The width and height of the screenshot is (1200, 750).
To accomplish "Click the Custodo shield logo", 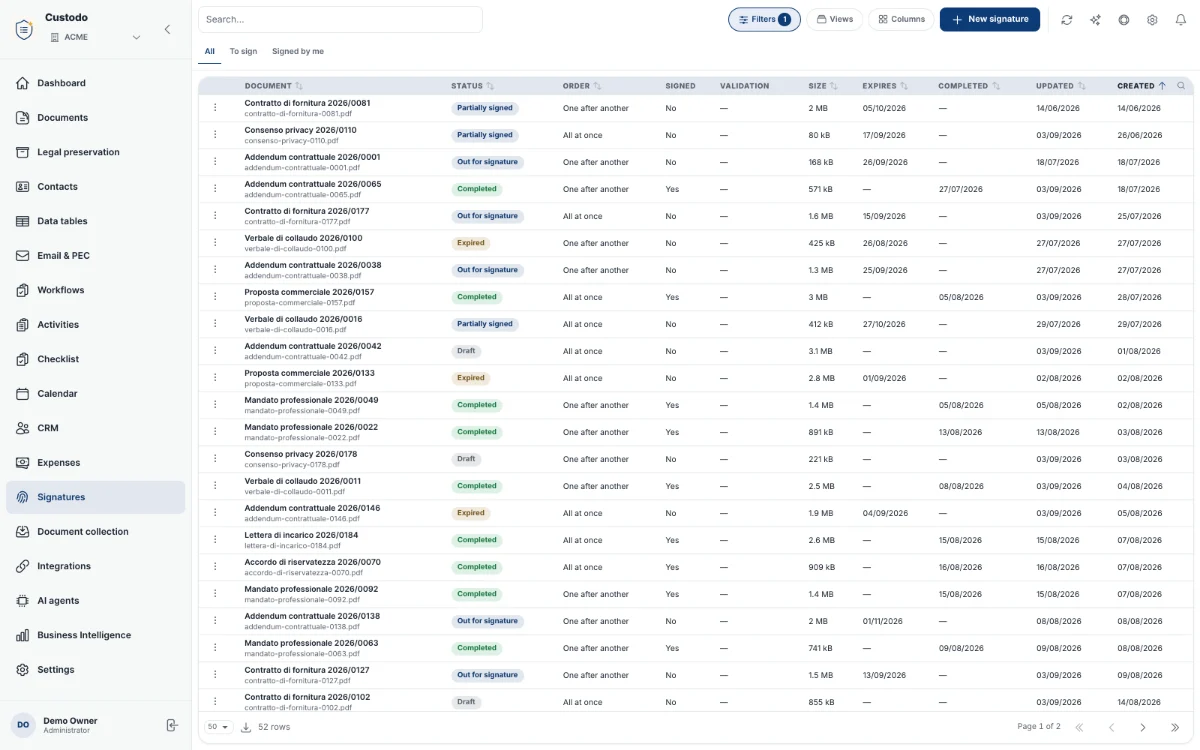I will (24, 29).
